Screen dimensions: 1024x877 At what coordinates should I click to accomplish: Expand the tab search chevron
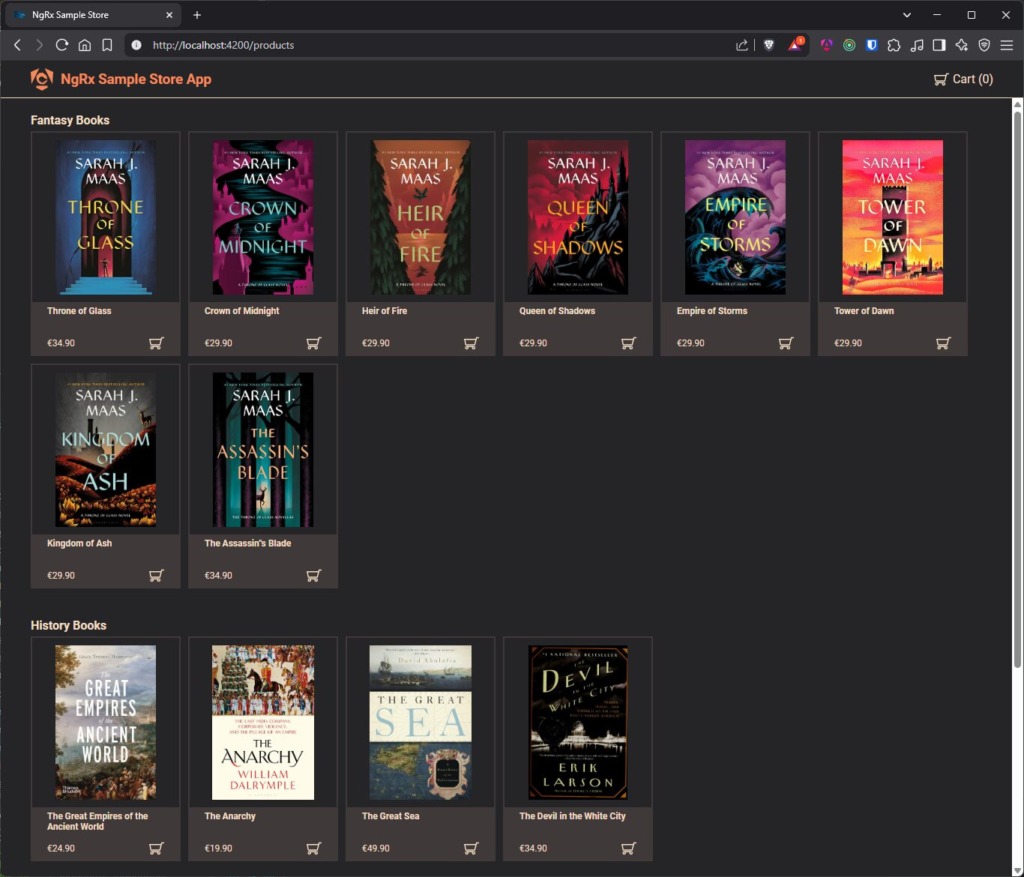tap(906, 14)
